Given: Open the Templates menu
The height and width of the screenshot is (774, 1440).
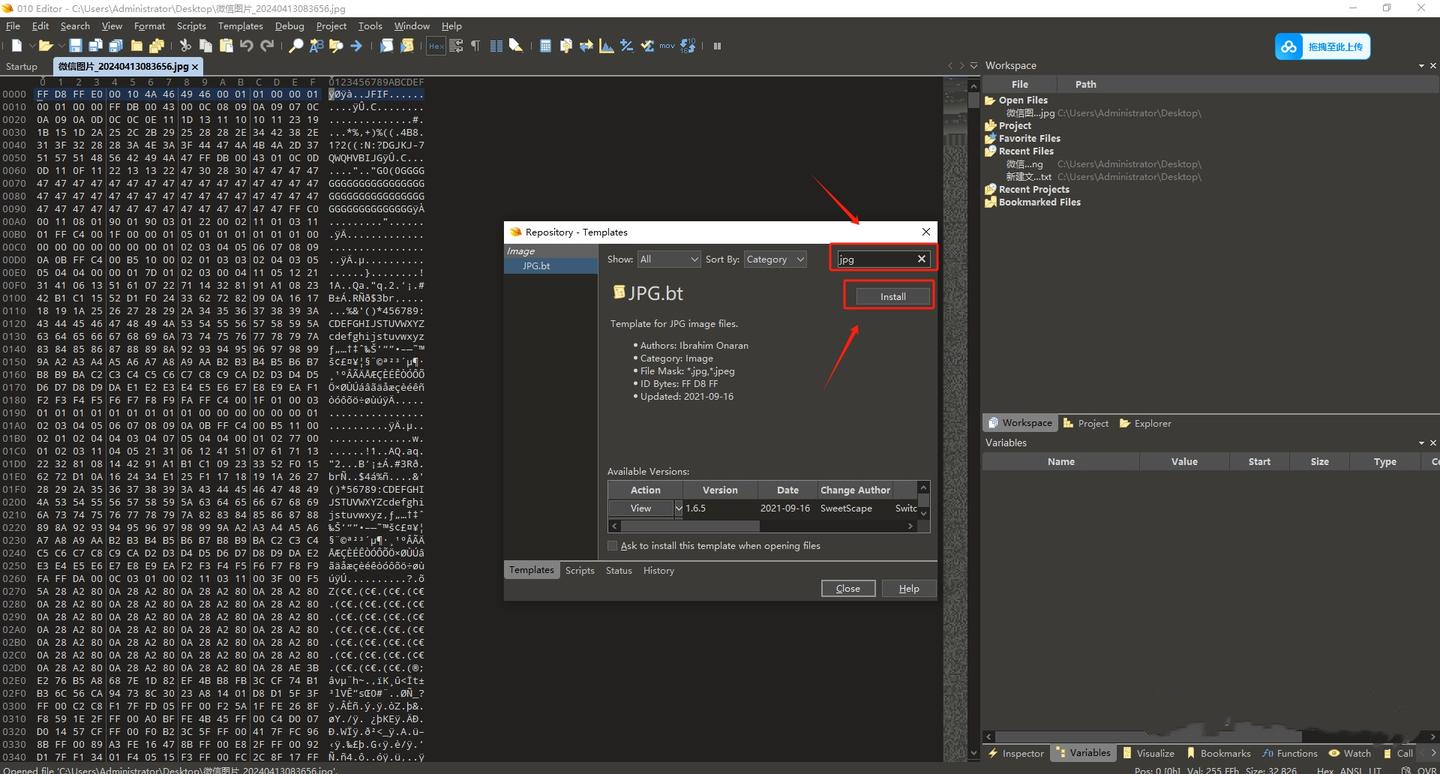Looking at the screenshot, I should pyautogui.click(x=240, y=26).
